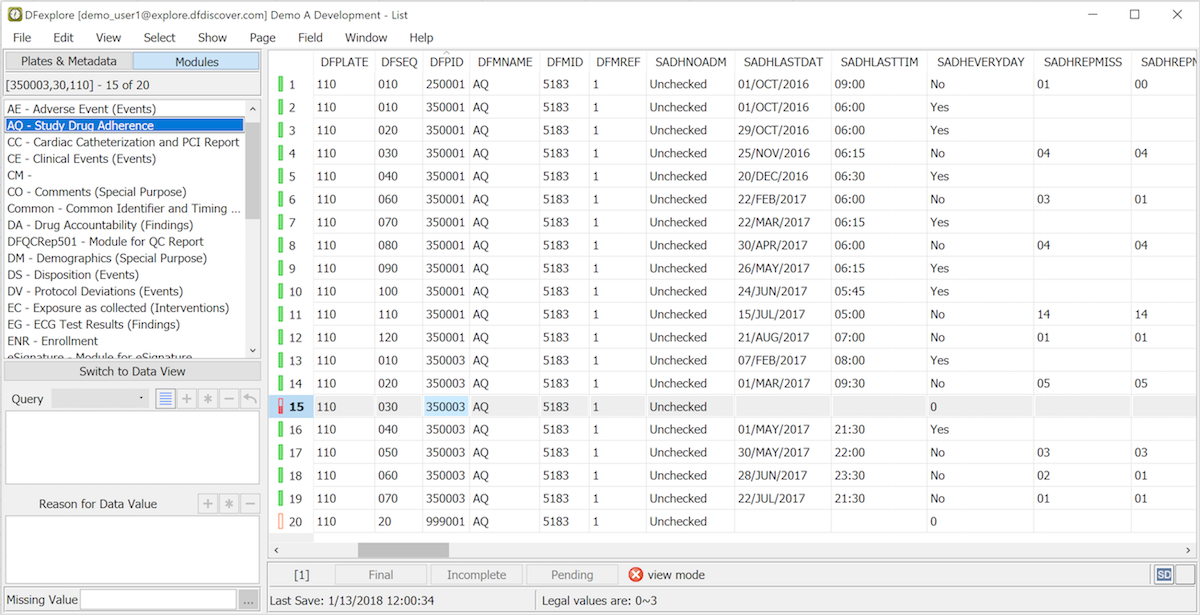Set record status to Incomplete
Screen dimensions: 1200x615
coord(477,575)
